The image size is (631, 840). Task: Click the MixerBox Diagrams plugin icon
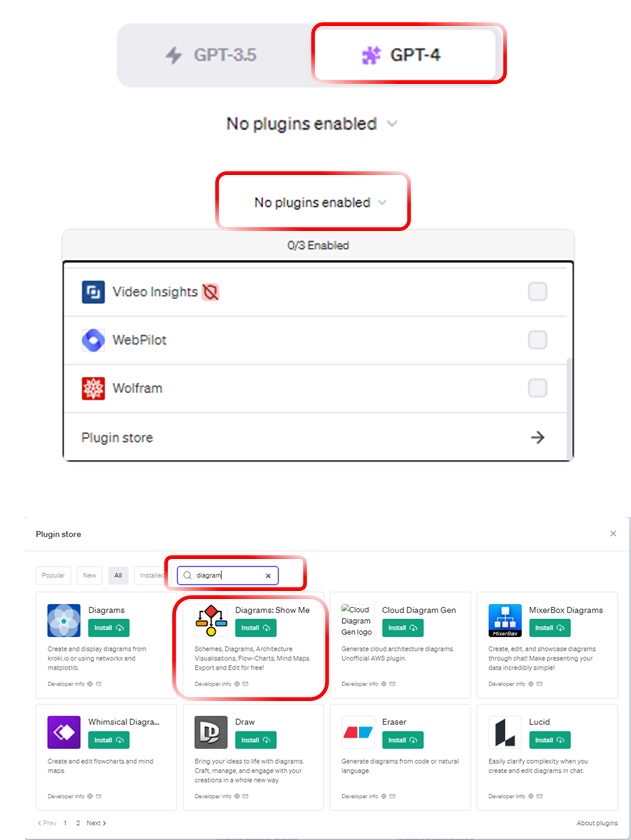coord(505,620)
